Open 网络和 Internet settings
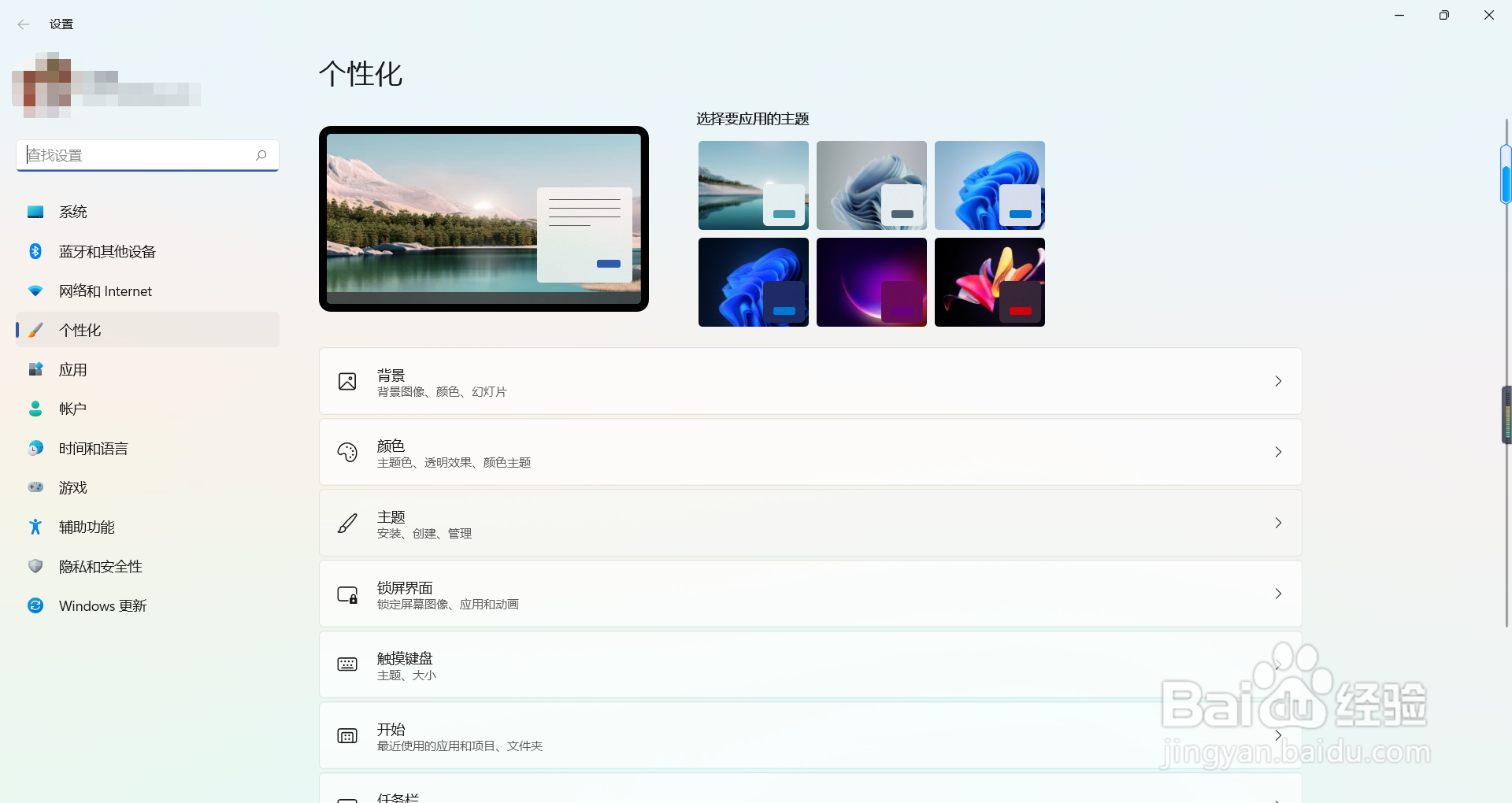This screenshot has width=1512, height=803. [147, 290]
